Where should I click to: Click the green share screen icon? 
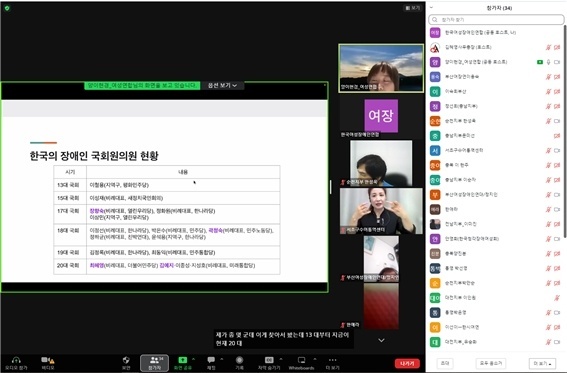click(x=183, y=360)
